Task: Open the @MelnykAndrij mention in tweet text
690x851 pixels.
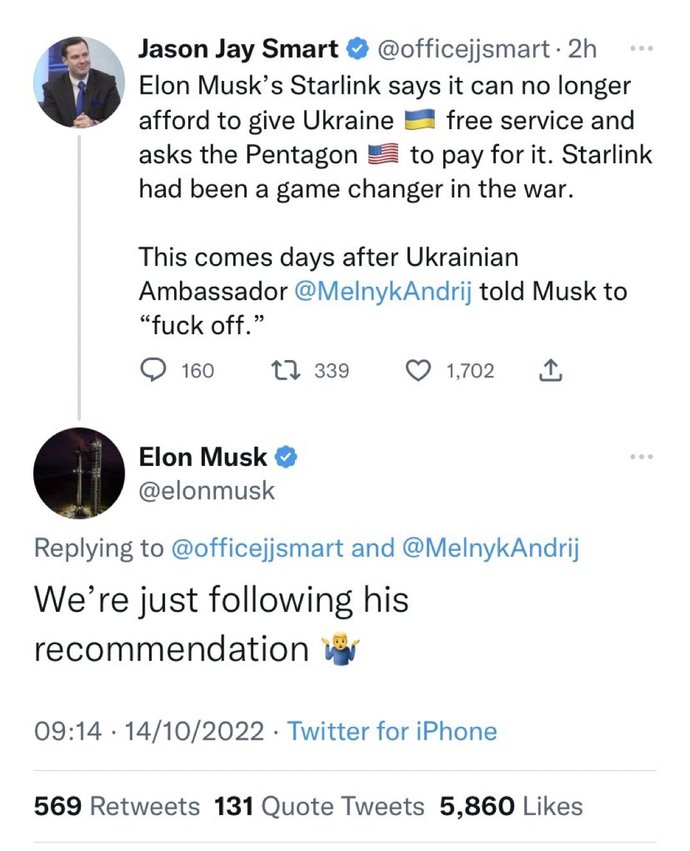Action: (383, 291)
